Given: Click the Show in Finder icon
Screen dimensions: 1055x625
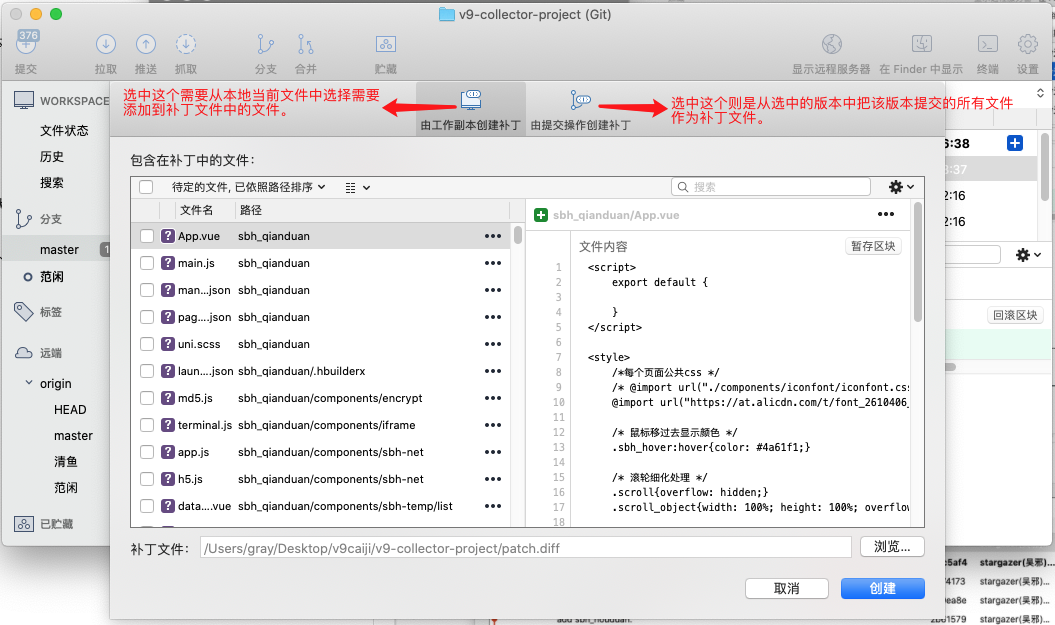Looking at the screenshot, I should click(x=921, y=44).
